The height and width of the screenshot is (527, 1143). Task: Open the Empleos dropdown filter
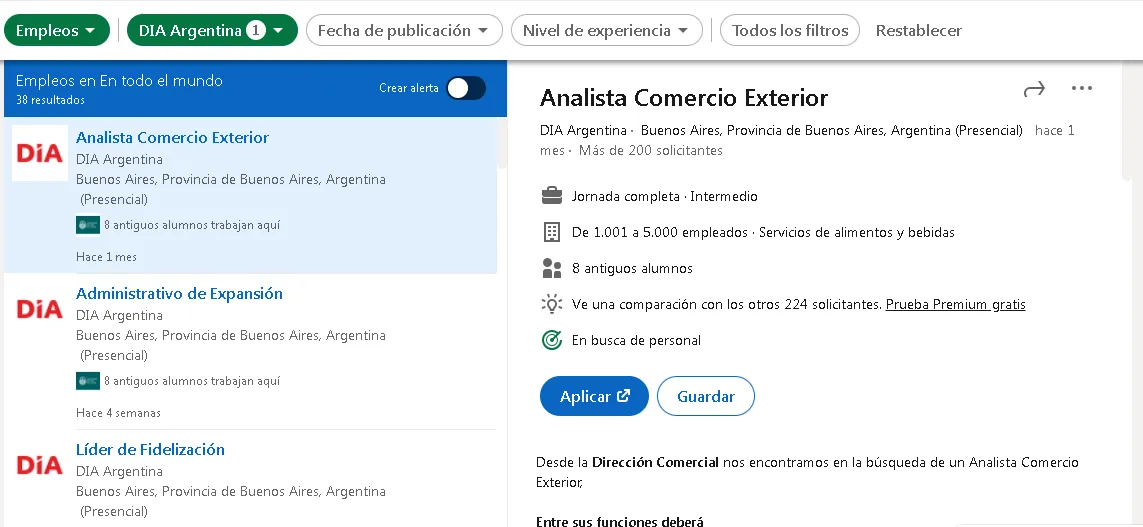(x=57, y=31)
